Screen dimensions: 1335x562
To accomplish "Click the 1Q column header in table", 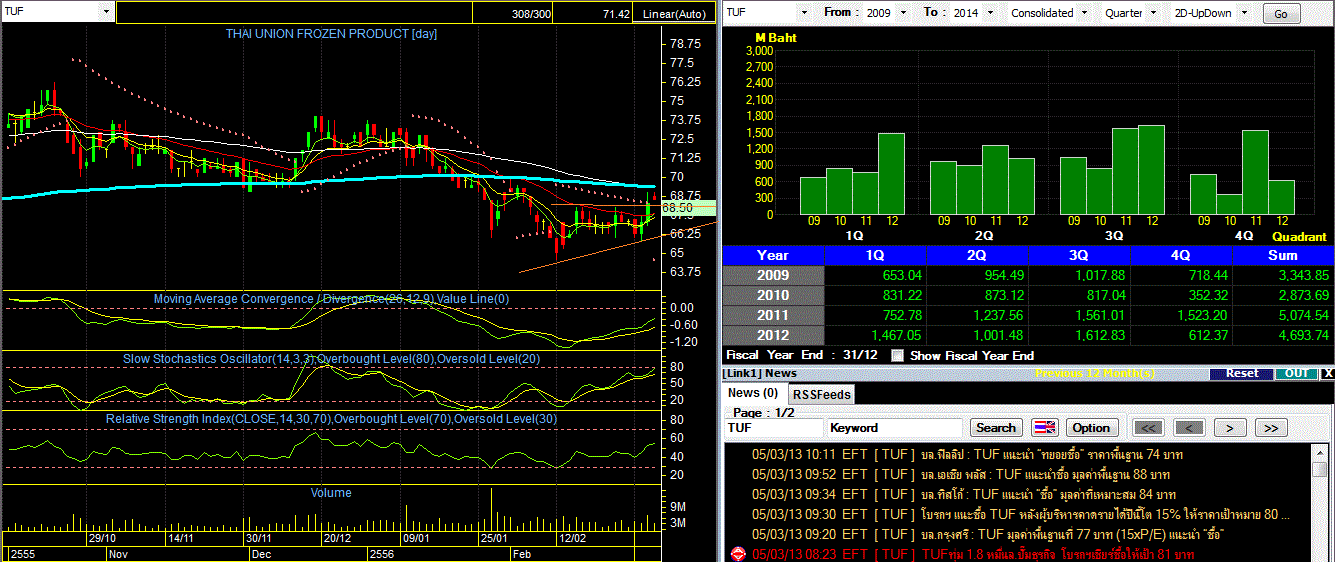I will point(874,255).
